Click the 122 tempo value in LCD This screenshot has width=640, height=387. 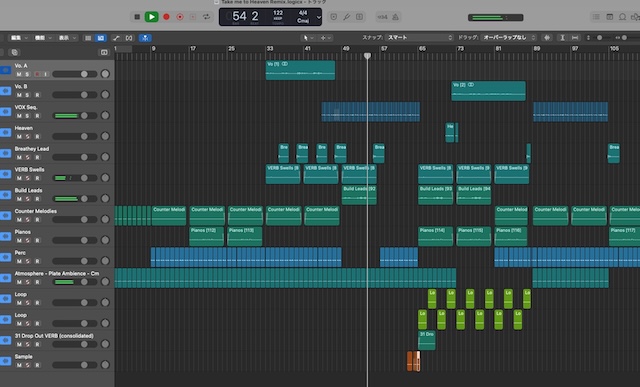point(278,13)
